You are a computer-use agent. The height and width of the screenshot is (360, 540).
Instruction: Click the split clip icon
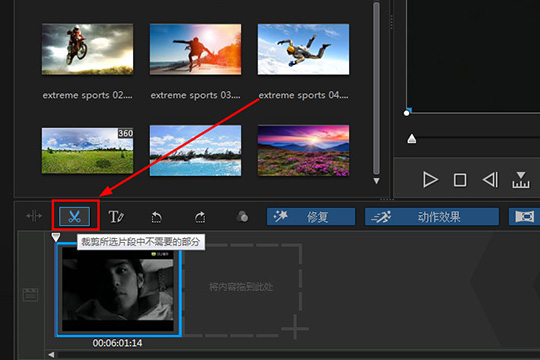34,216
